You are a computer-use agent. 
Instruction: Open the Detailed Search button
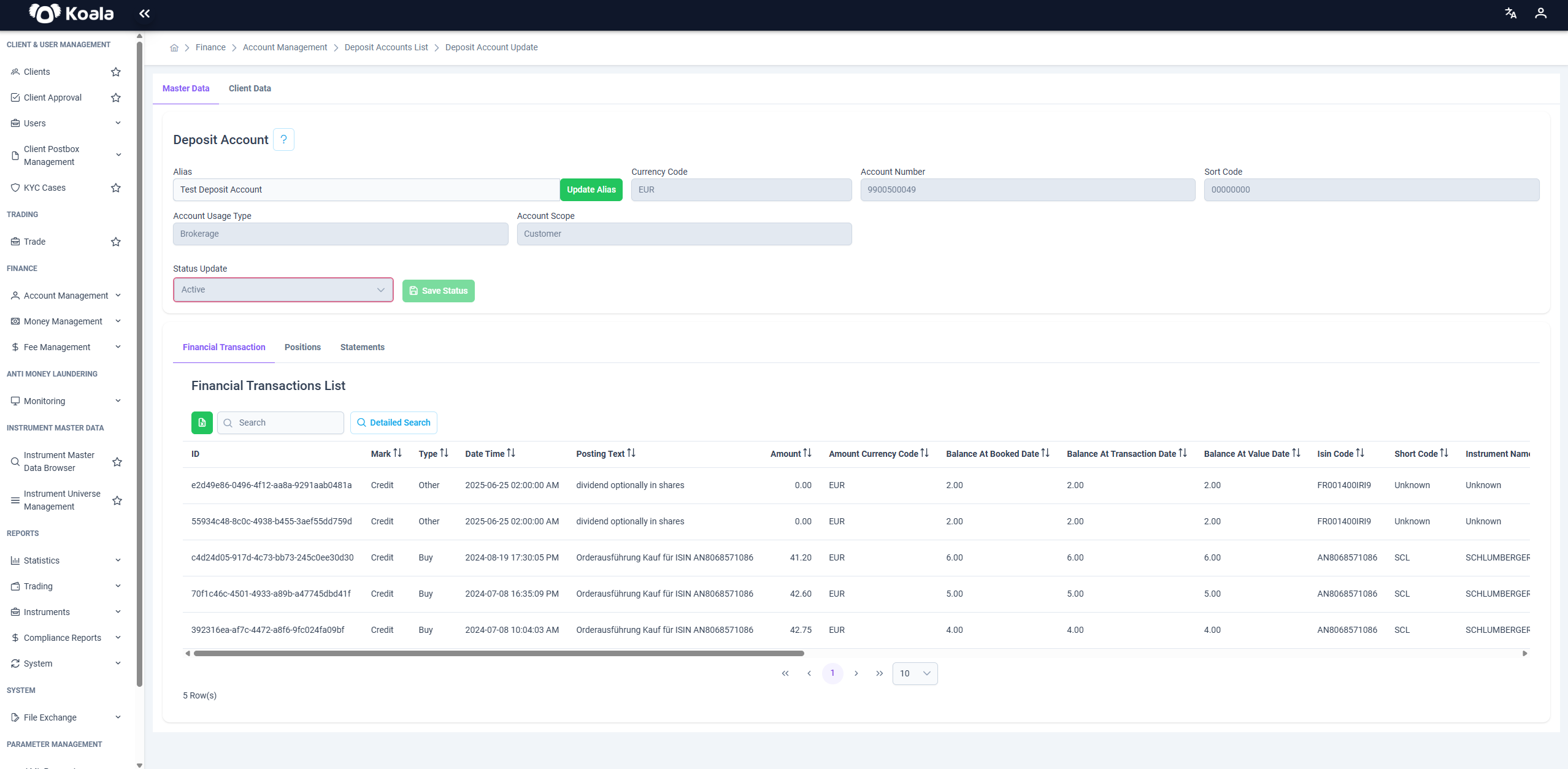(394, 423)
